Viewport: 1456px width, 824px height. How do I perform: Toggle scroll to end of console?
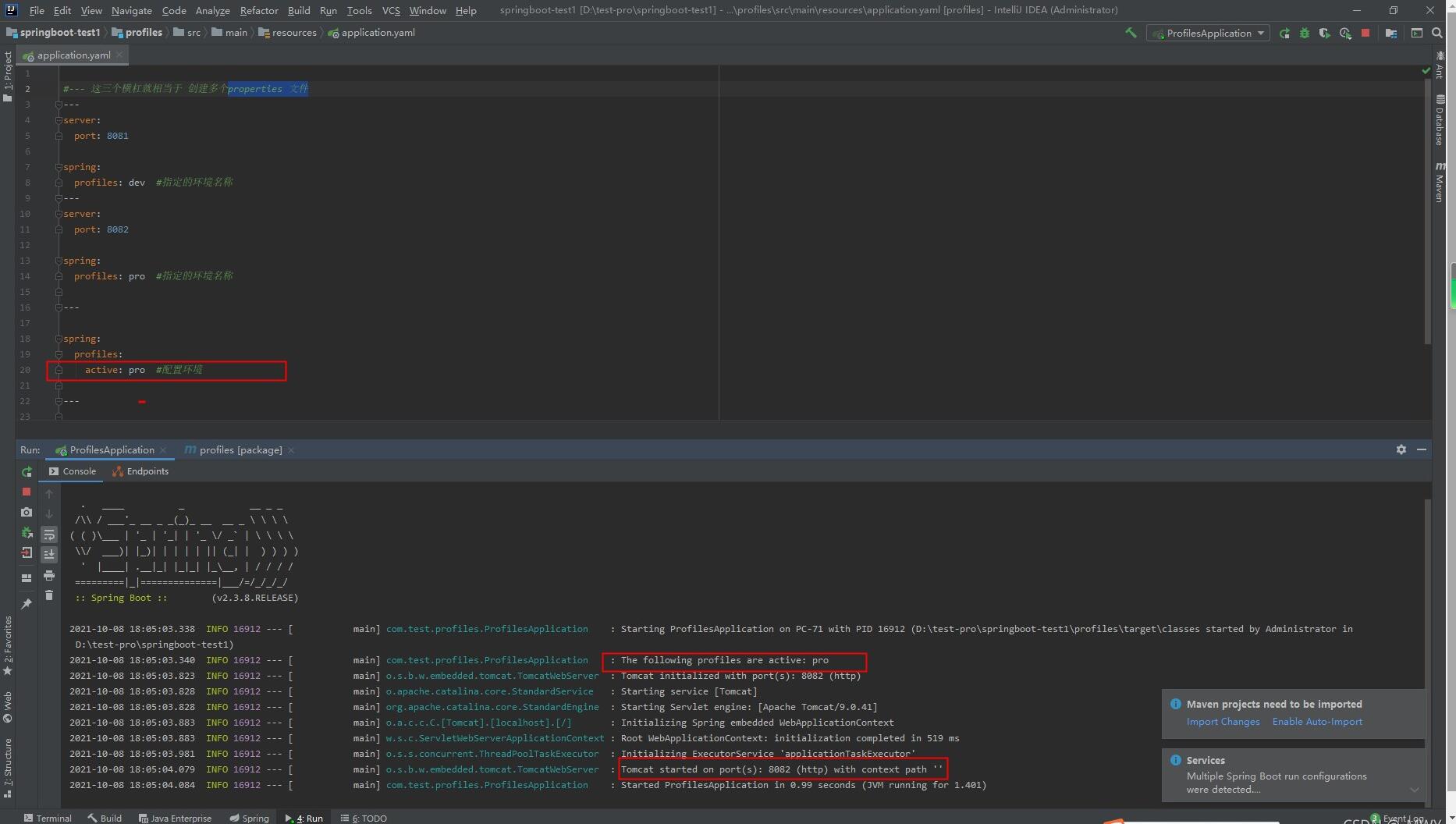click(49, 554)
